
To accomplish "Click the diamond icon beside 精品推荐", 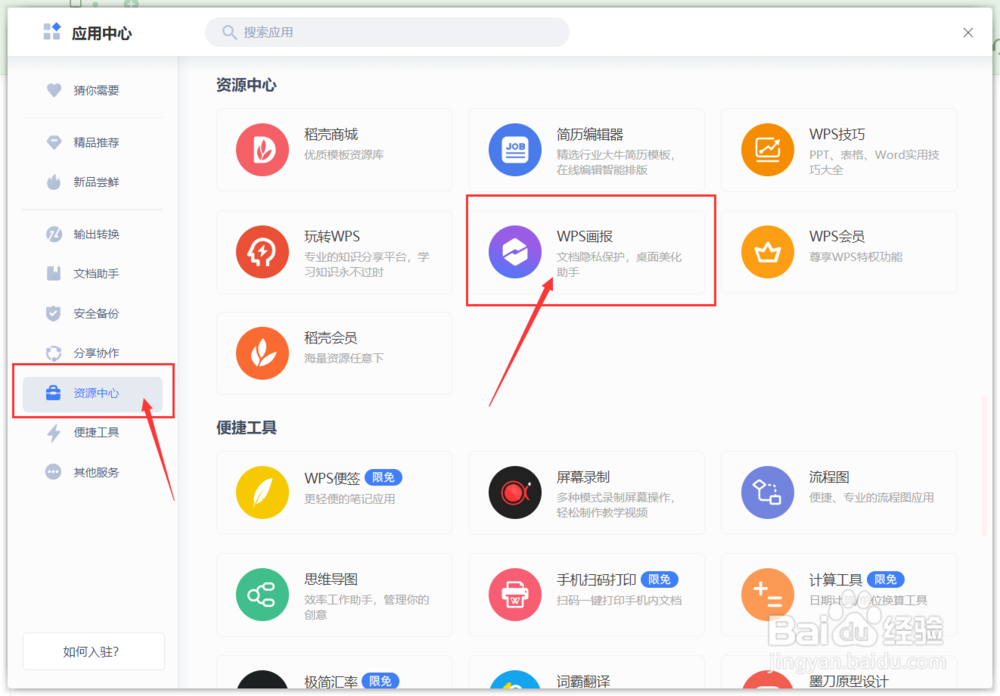I will [54, 142].
